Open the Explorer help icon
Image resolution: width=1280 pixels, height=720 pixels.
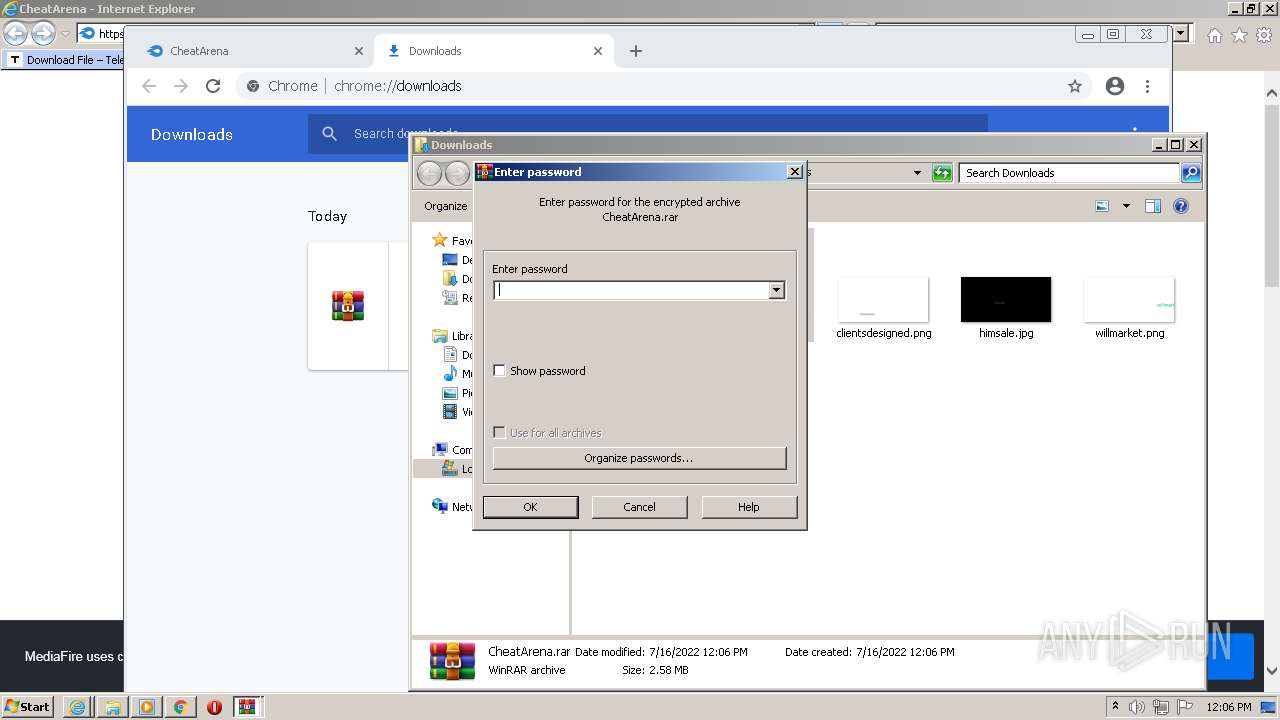pyautogui.click(x=1181, y=206)
